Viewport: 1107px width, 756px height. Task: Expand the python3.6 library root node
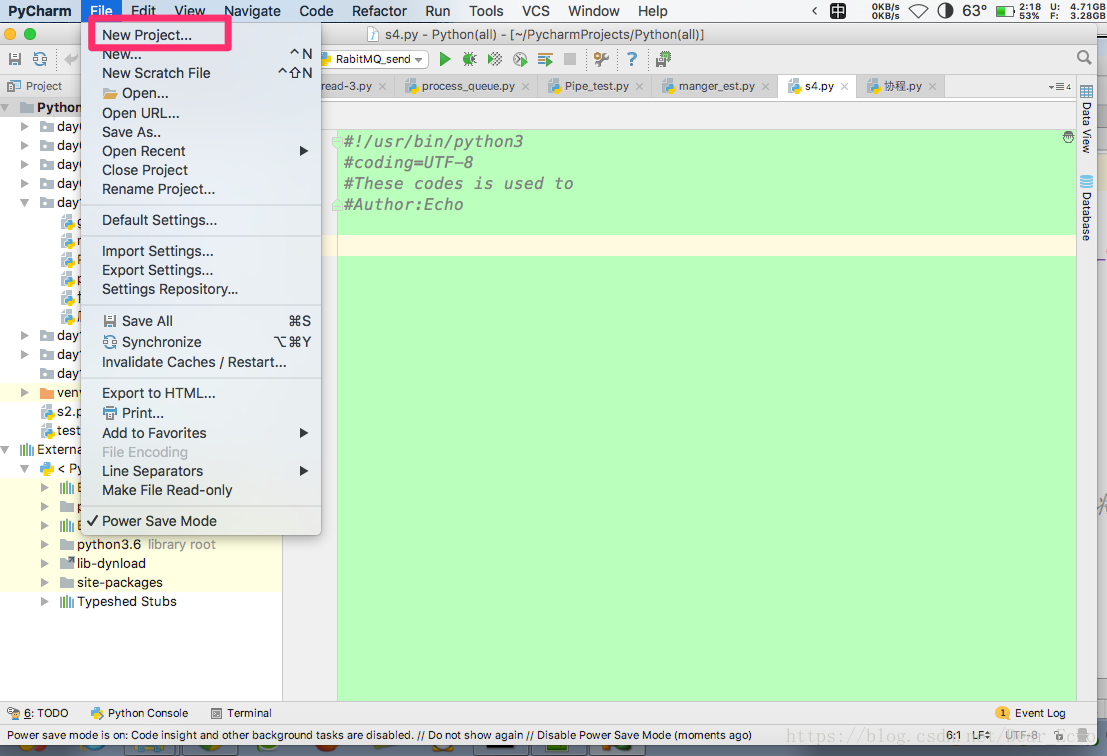(x=44, y=544)
